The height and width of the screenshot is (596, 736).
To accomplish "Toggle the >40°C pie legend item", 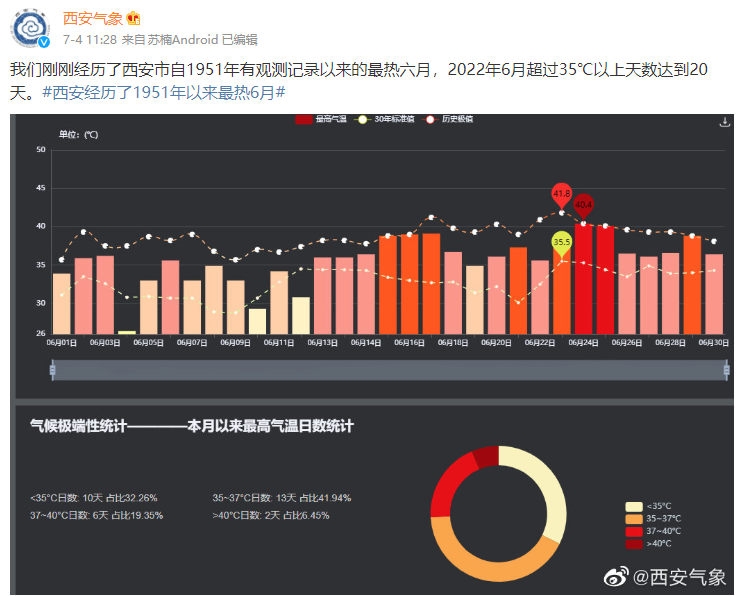I will tap(648, 544).
